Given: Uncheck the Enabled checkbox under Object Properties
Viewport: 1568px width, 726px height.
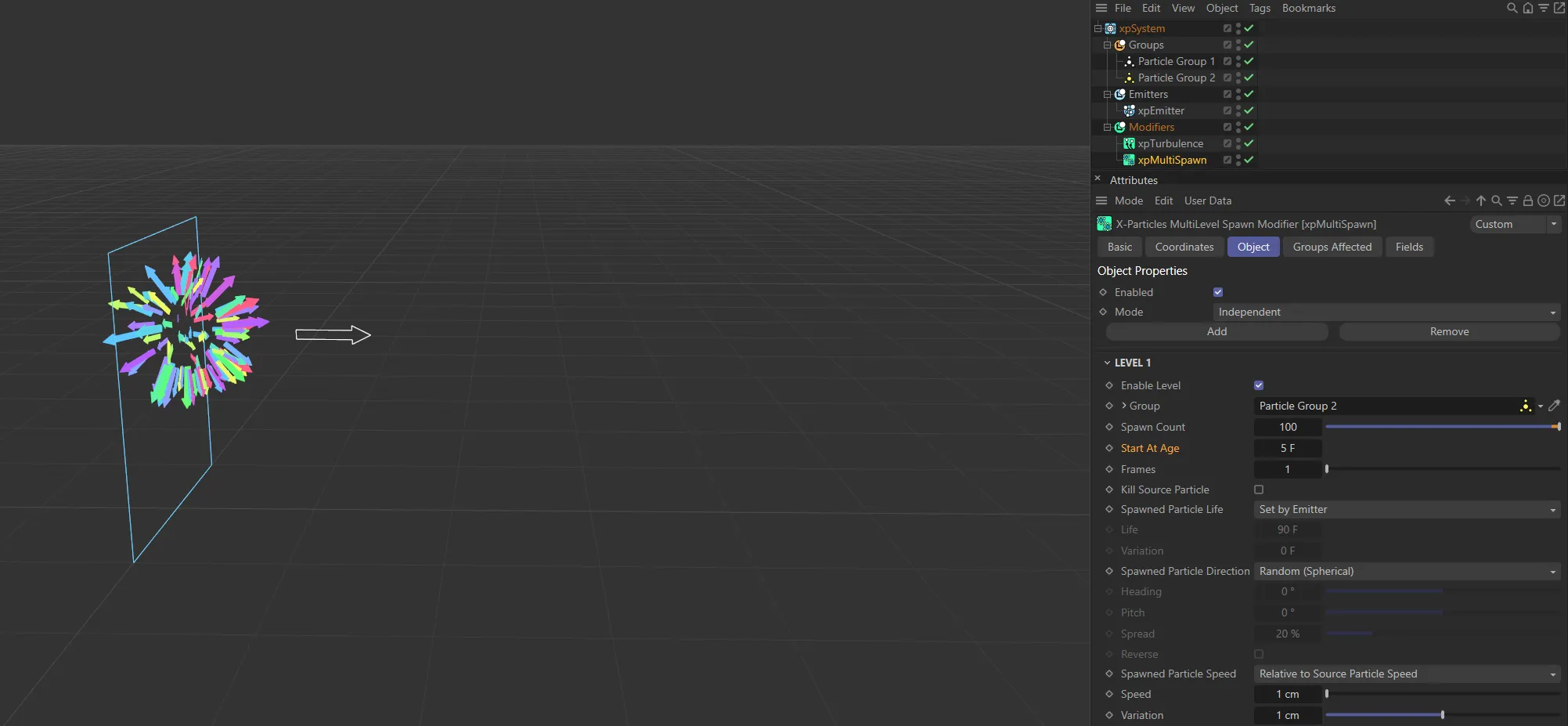Looking at the screenshot, I should 1218,291.
